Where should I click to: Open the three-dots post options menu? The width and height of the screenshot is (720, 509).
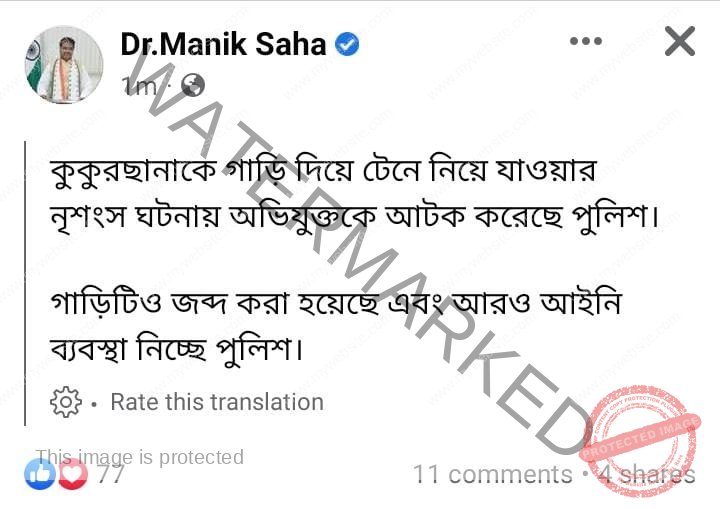coord(586,41)
